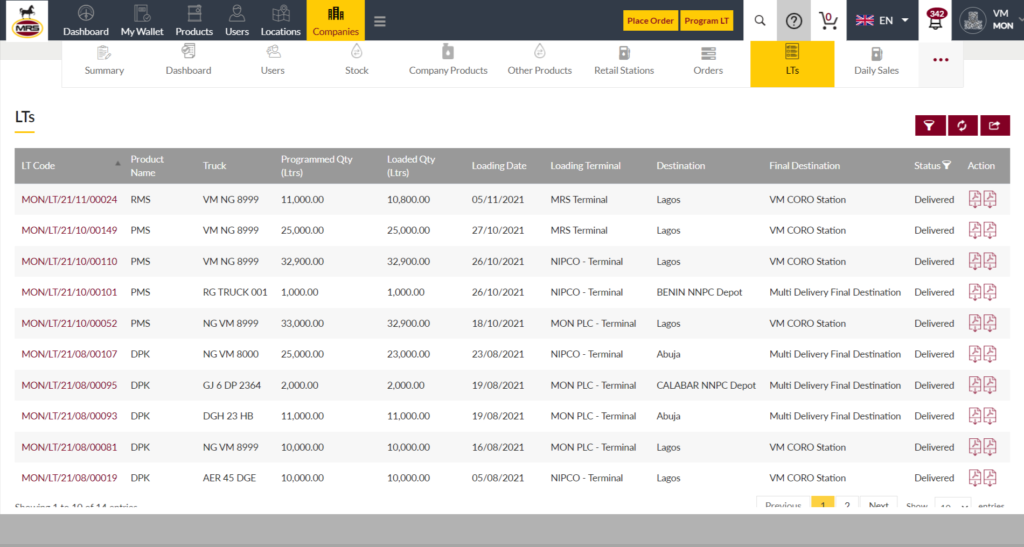The image size is (1024, 547).
Task: Open My Wallet
Action: tap(142, 21)
